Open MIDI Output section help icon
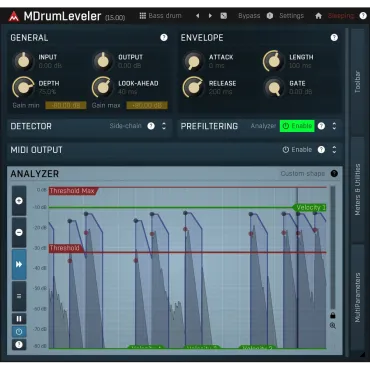The image size is (370, 370). [321, 150]
